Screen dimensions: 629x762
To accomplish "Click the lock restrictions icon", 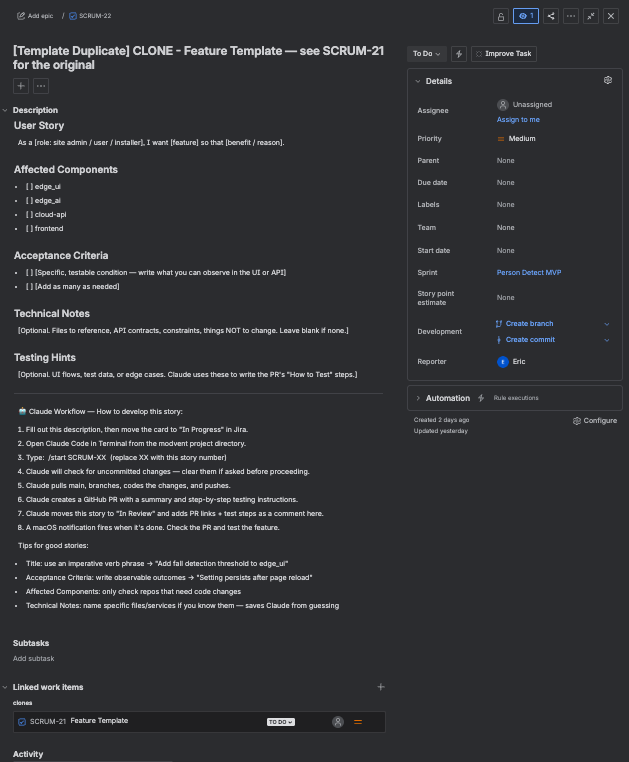I will click(501, 16).
